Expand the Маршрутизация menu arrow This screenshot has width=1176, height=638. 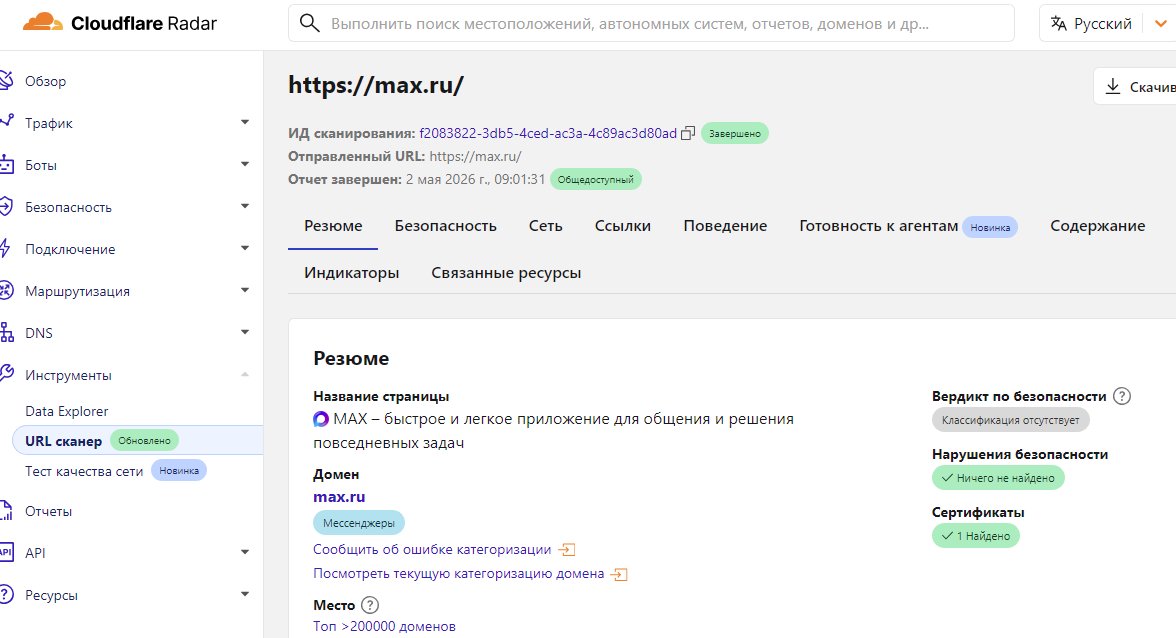244,289
